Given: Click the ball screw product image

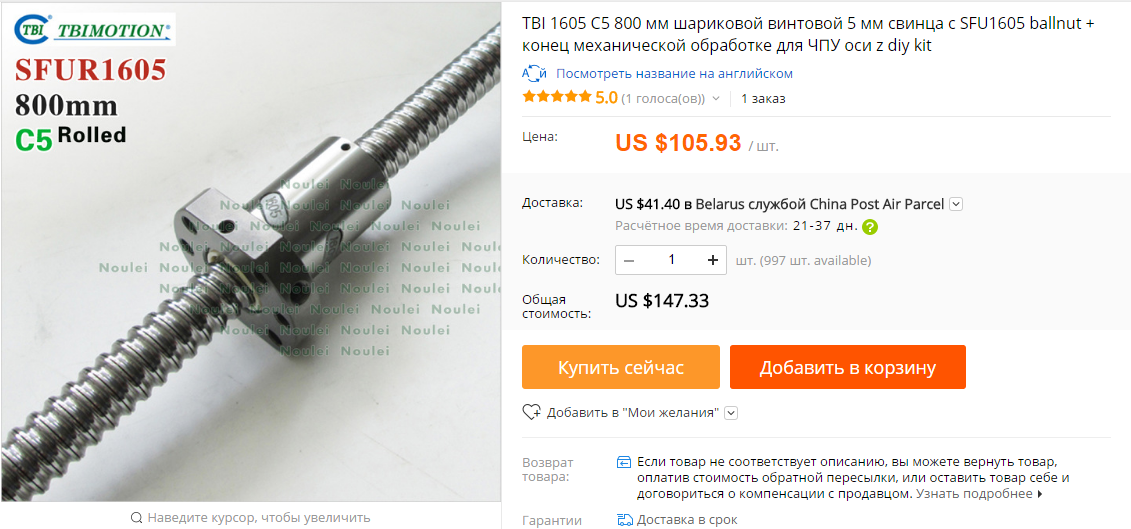Looking at the screenshot, I should (251, 251).
